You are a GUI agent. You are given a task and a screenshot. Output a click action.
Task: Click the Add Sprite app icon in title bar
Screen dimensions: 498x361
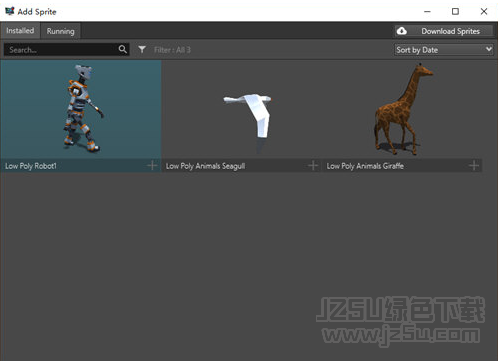click(10, 11)
